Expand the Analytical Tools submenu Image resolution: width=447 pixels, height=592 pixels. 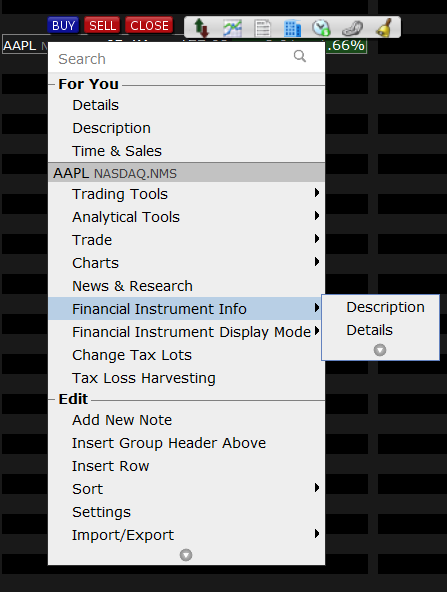(x=187, y=217)
